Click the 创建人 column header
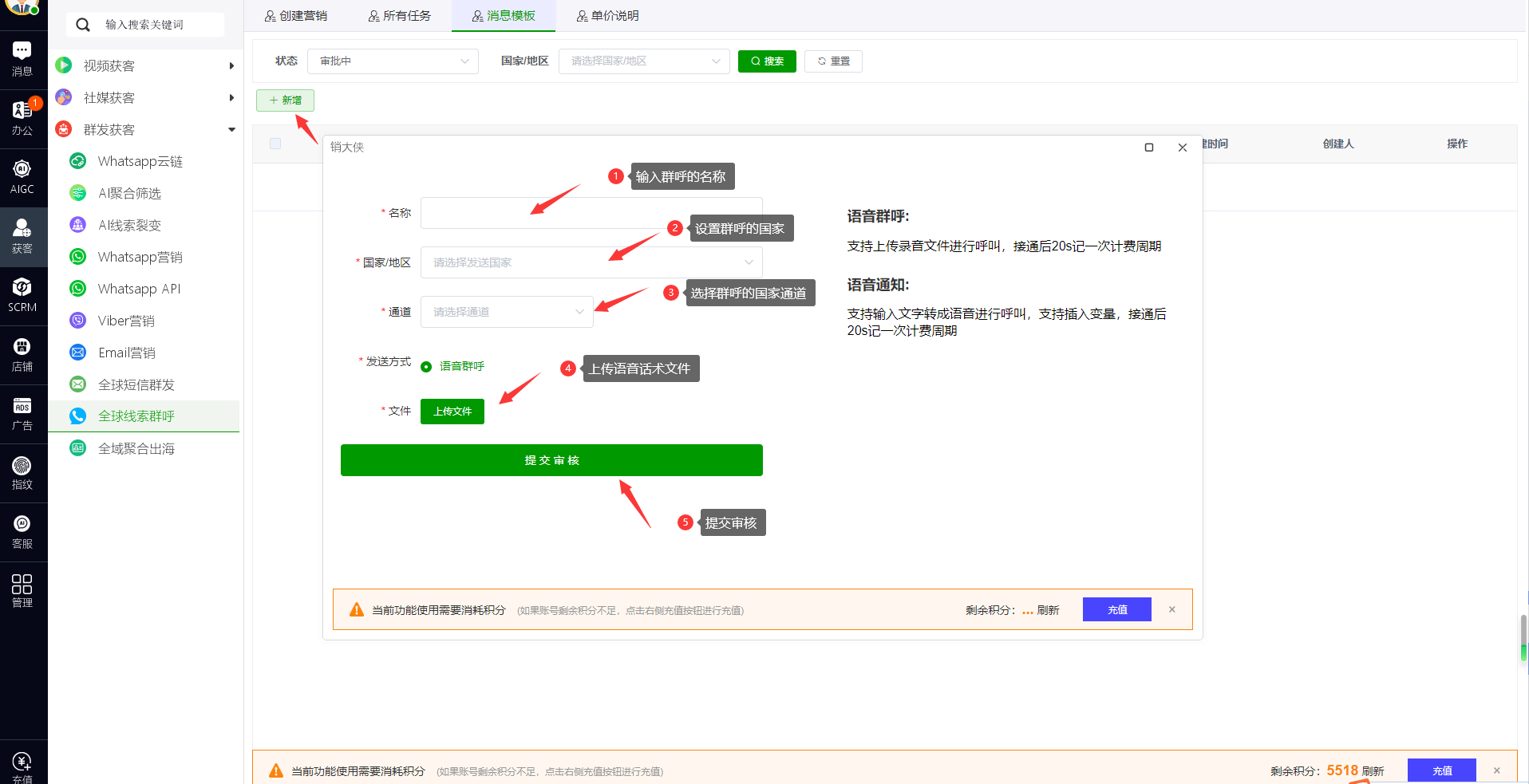The height and width of the screenshot is (784, 1529). point(1338,144)
